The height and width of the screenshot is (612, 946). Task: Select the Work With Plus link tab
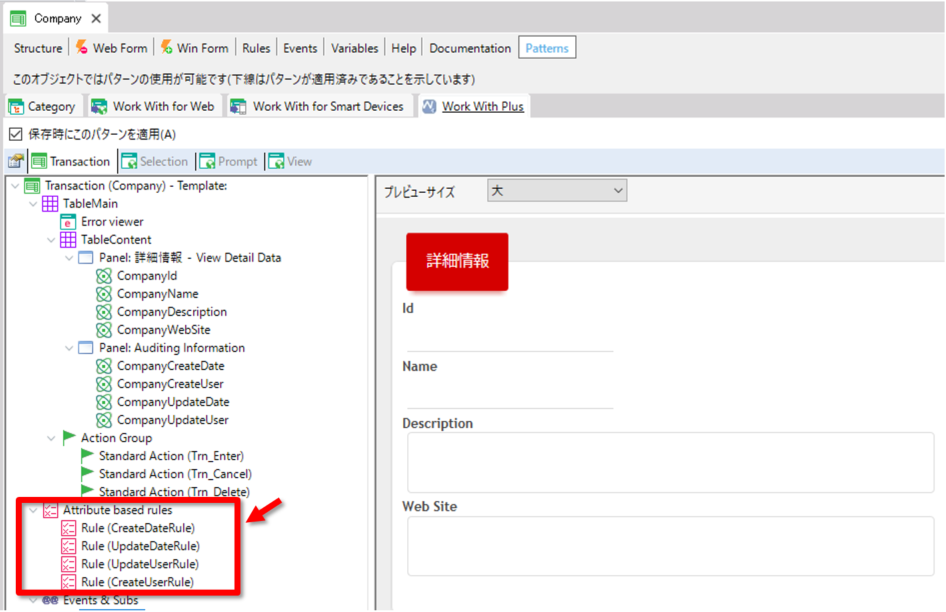click(483, 107)
